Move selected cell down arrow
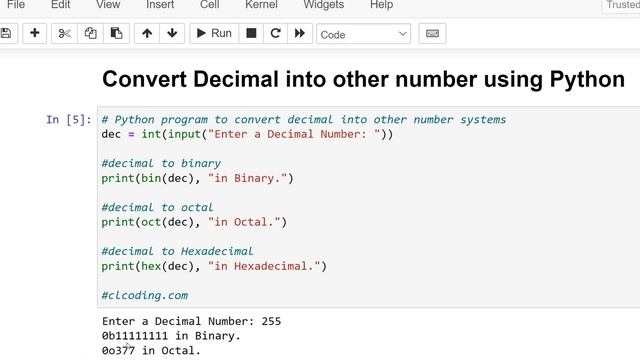Viewport: 640px width, 360px height. tap(172, 33)
